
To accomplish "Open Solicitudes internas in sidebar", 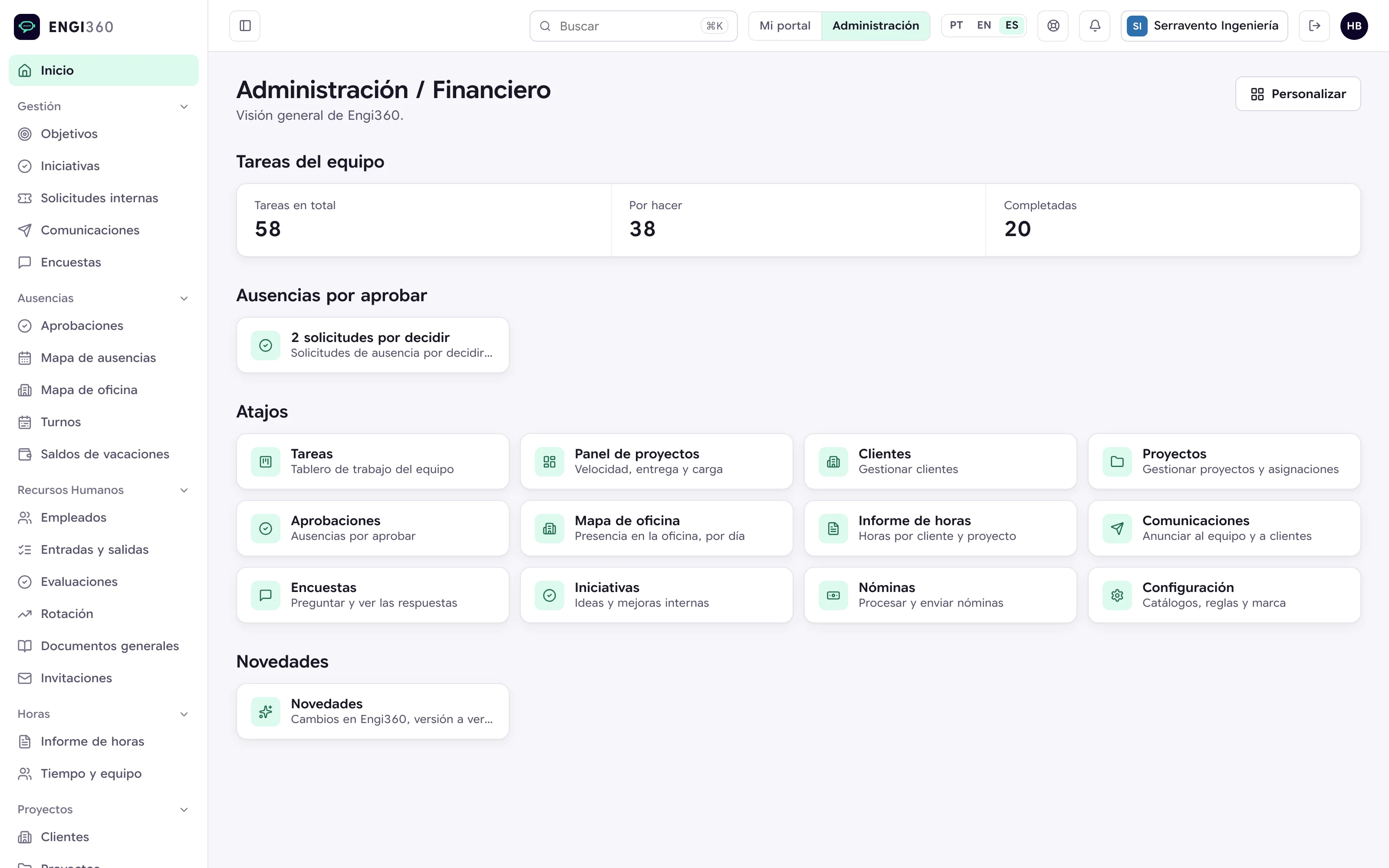I will coord(103,198).
